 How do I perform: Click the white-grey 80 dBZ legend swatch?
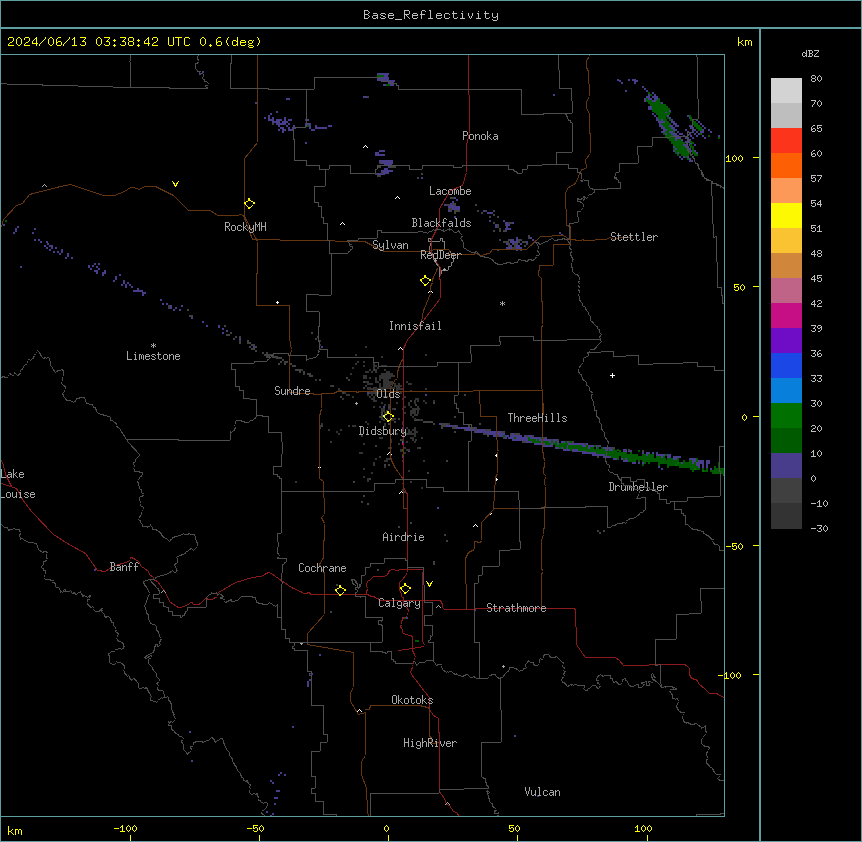pyautogui.click(x=786, y=91)
